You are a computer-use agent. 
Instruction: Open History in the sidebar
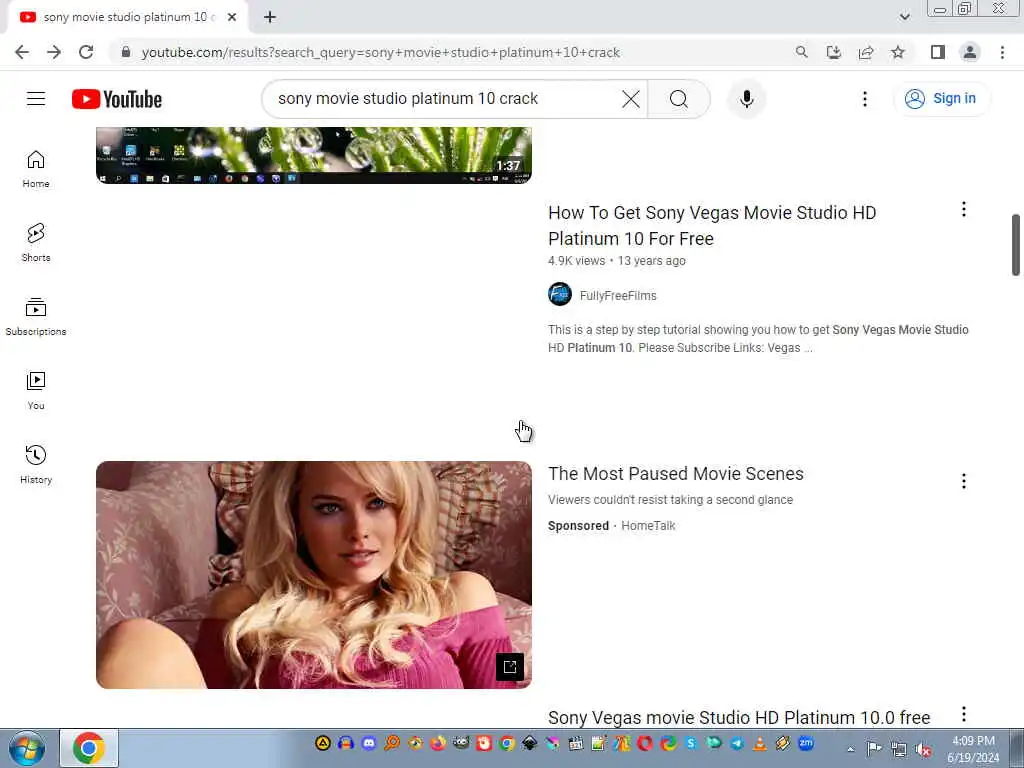tap(36, 464)
